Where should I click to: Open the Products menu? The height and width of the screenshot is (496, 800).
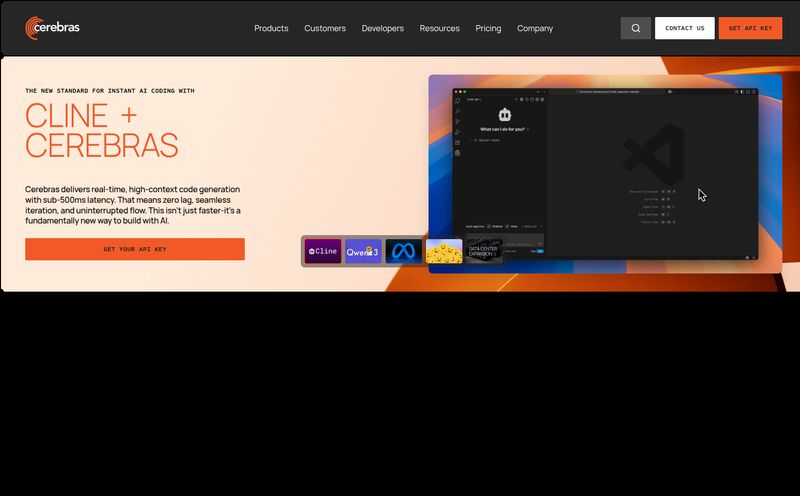271,28
